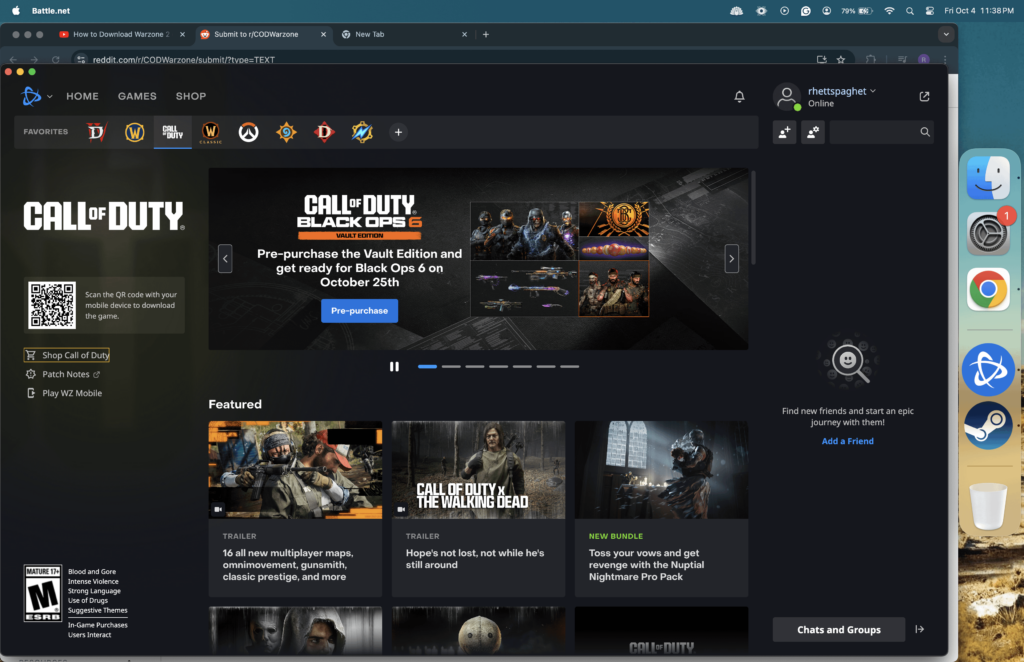The height and width of the screenshot is (662, 1024).
Task: Open Google Chrome from the Dock
Action: (988, 289)
